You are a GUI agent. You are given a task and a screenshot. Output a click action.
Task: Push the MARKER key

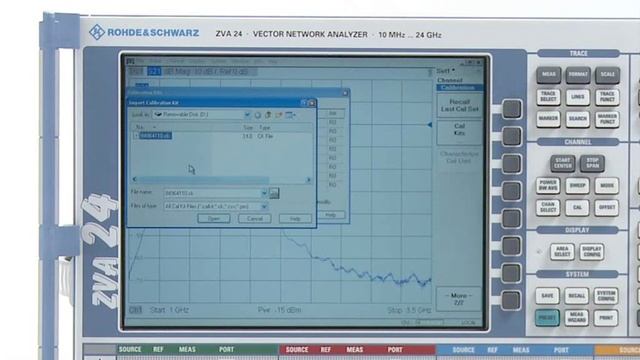point(548,119)
